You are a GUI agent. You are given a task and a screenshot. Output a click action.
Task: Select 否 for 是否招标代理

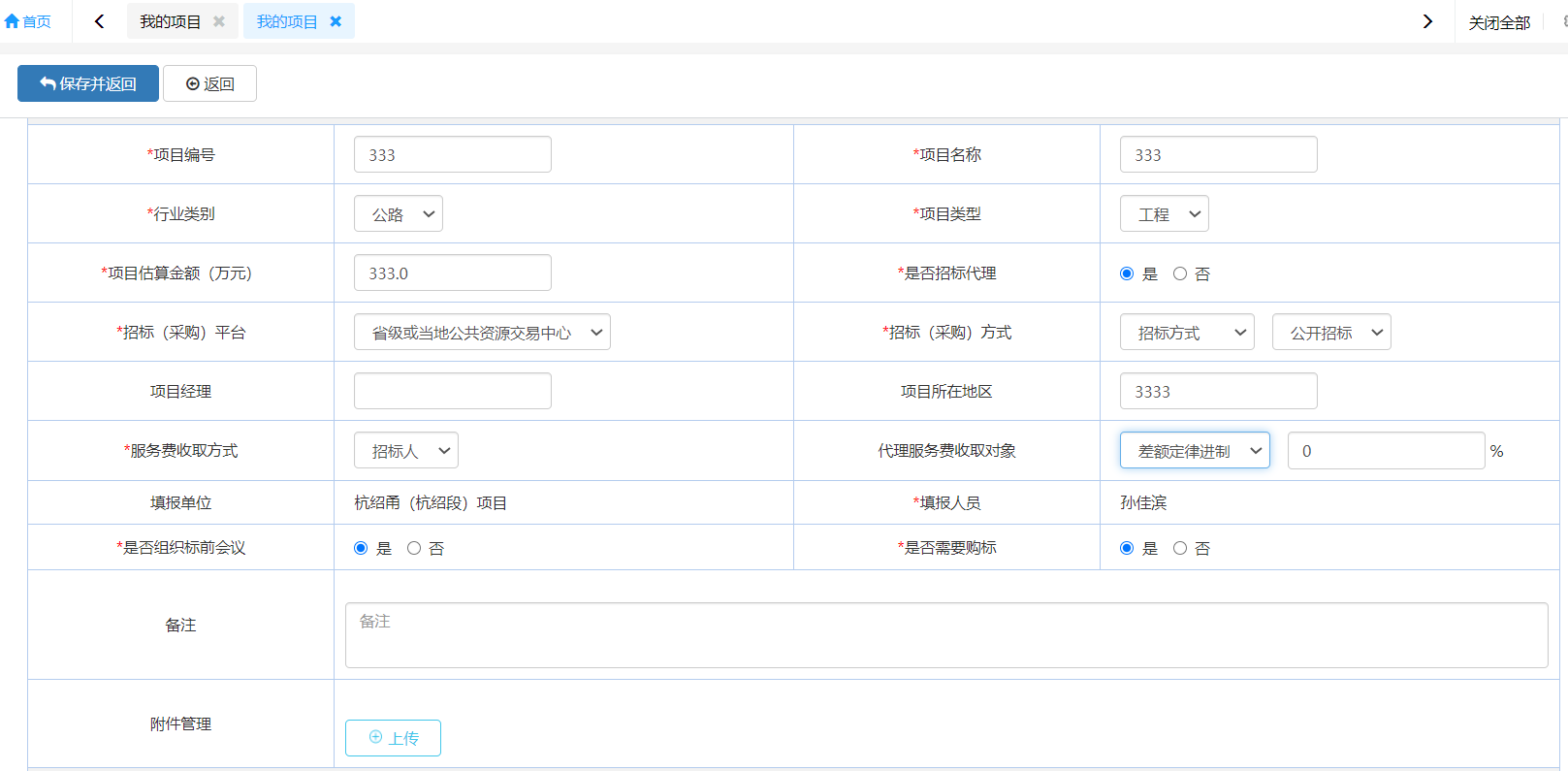click(x=1180, y=273)
